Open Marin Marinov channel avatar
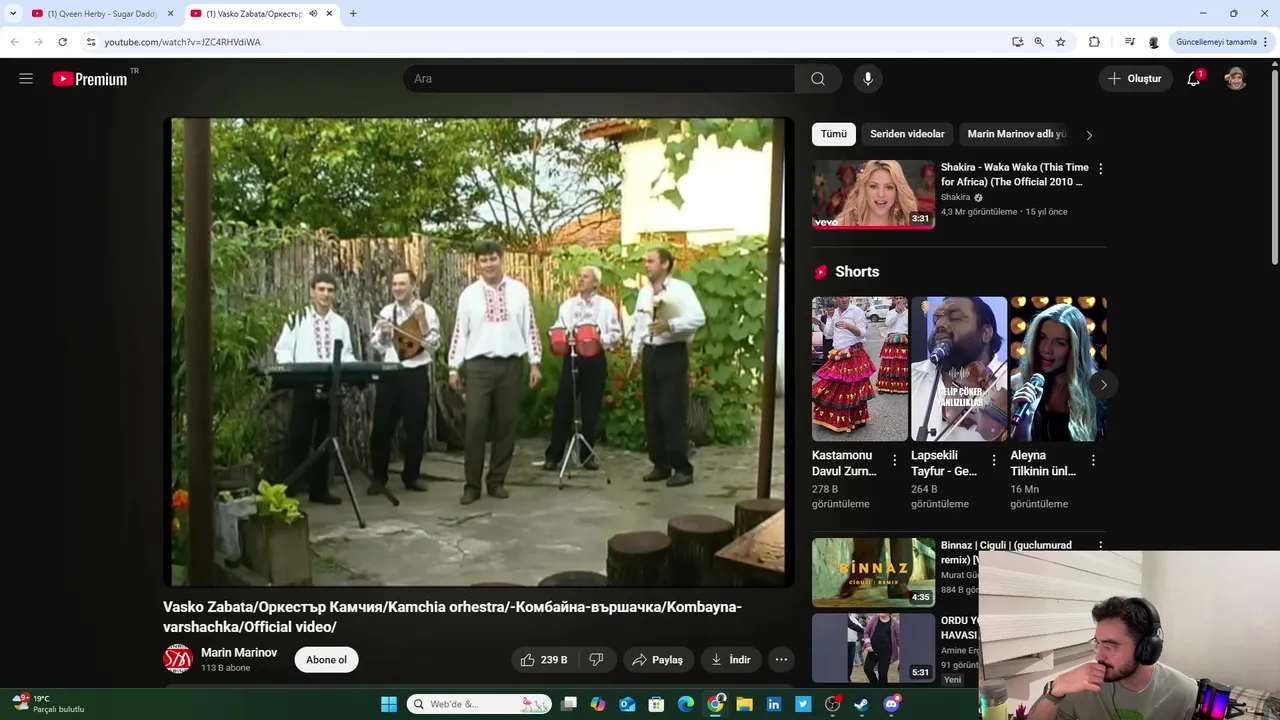 point(178,659)
